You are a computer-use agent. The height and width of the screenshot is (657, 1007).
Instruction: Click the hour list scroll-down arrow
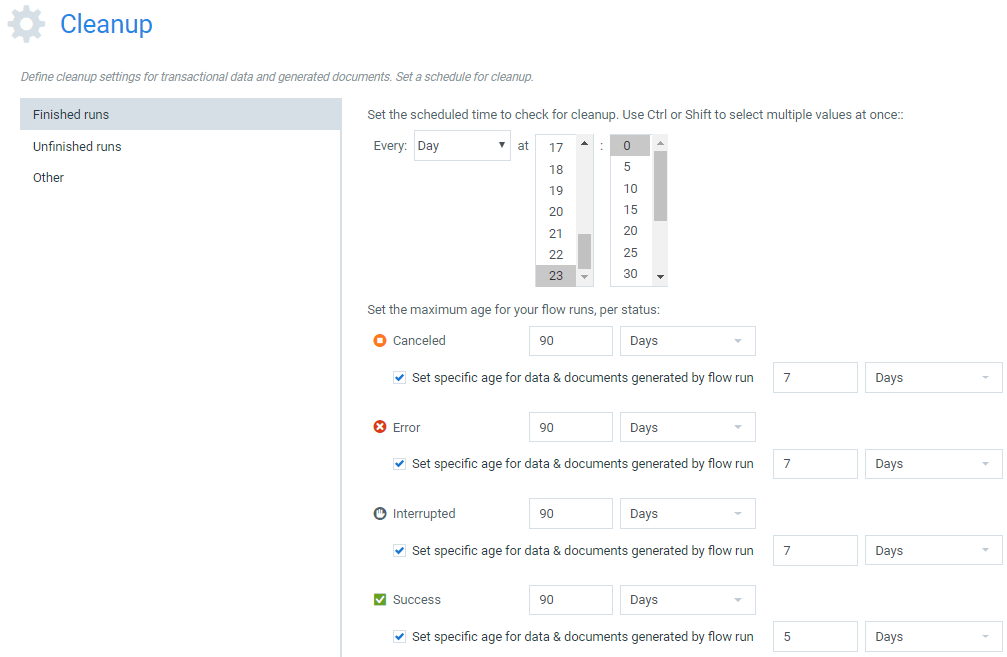point(584,277)
